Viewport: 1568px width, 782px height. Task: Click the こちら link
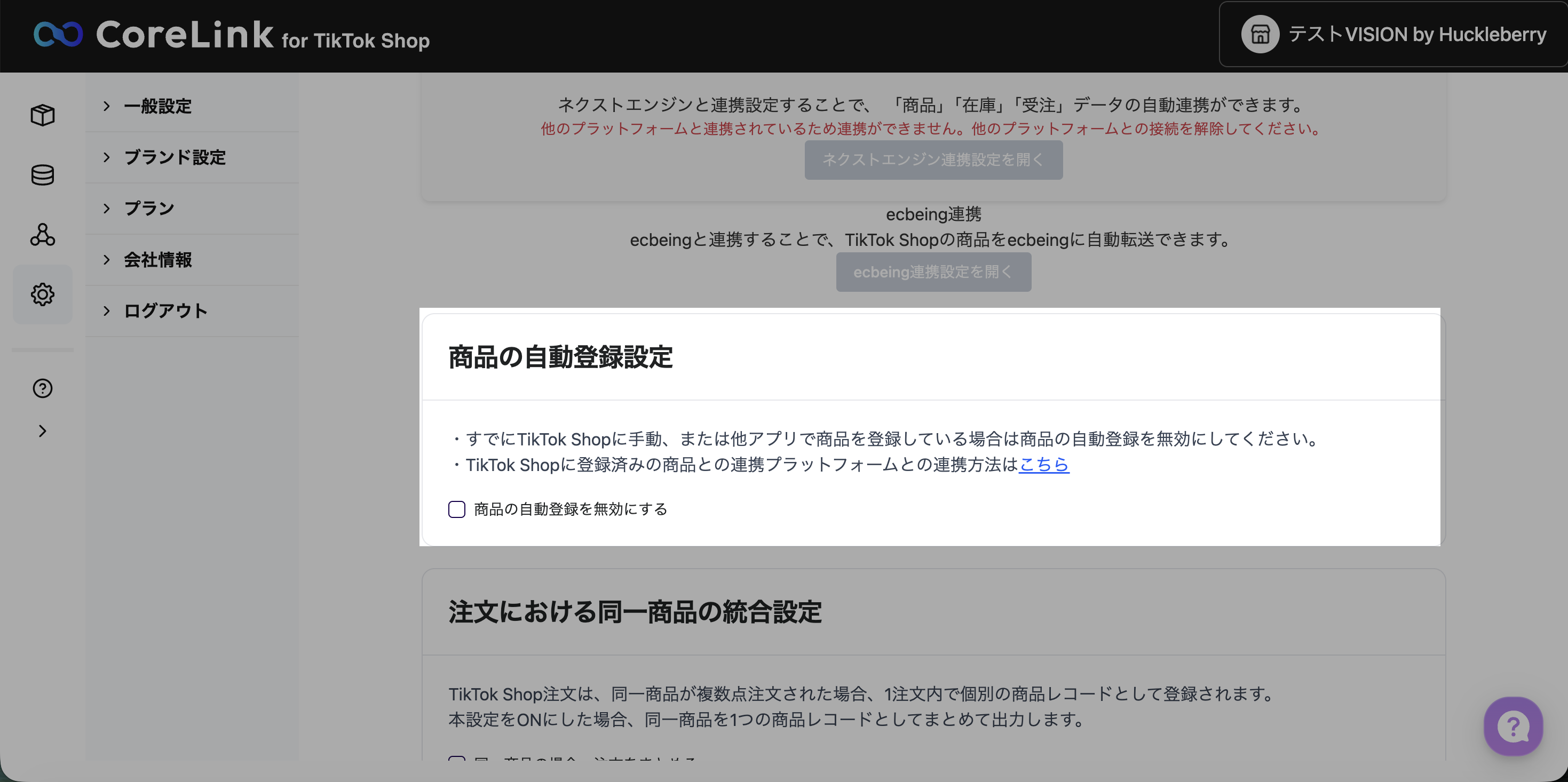(1043, 465)
